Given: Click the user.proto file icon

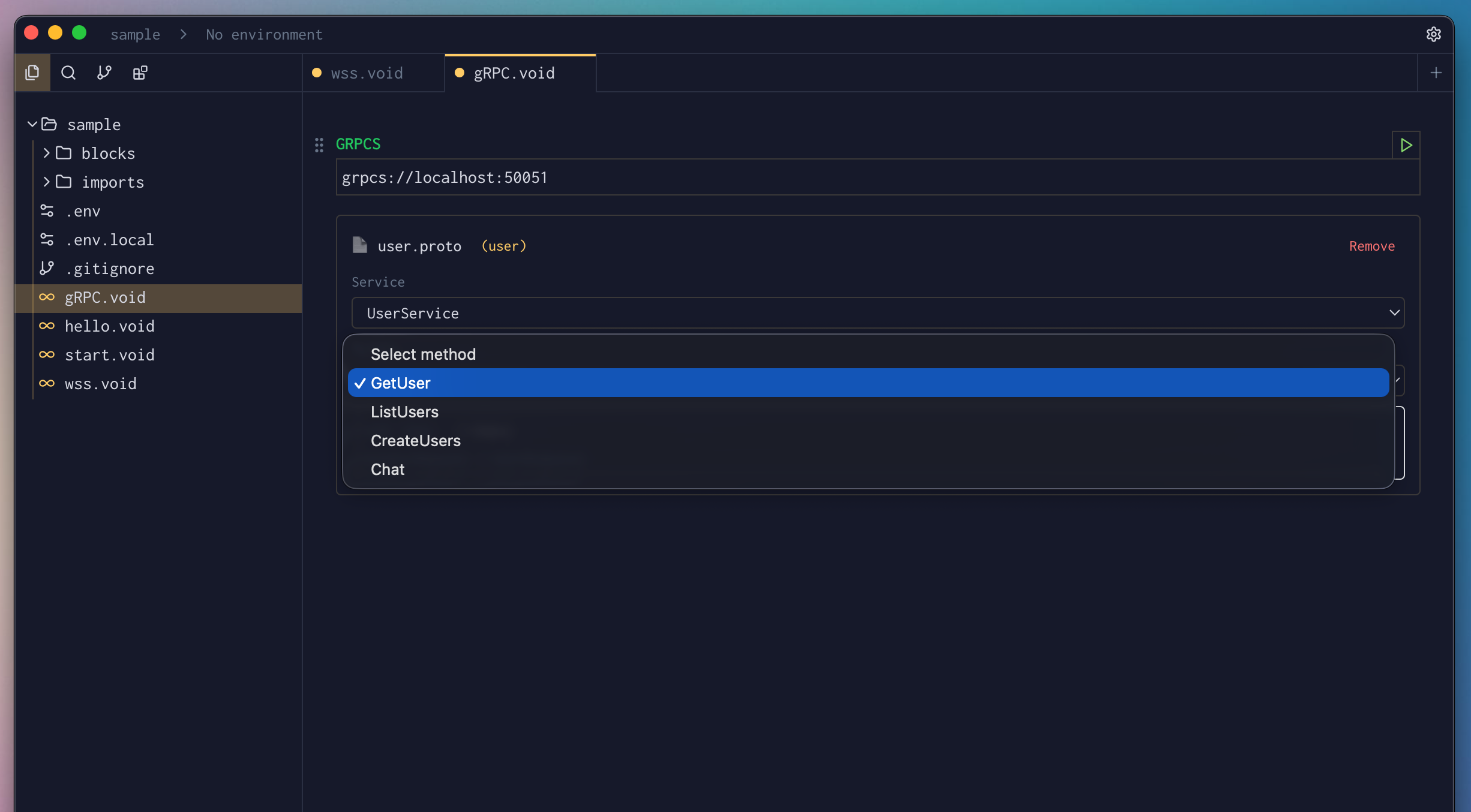Looking at the screenshot, I should pyautogui.click(x=360, y=245).
